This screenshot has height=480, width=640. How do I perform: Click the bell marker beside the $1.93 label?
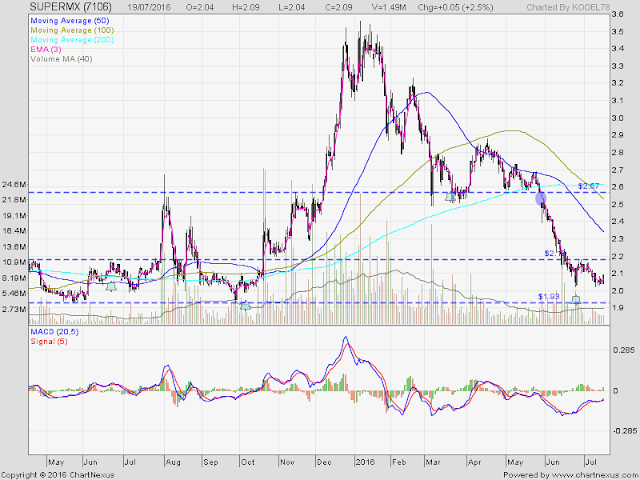click(x=576, y=300)
